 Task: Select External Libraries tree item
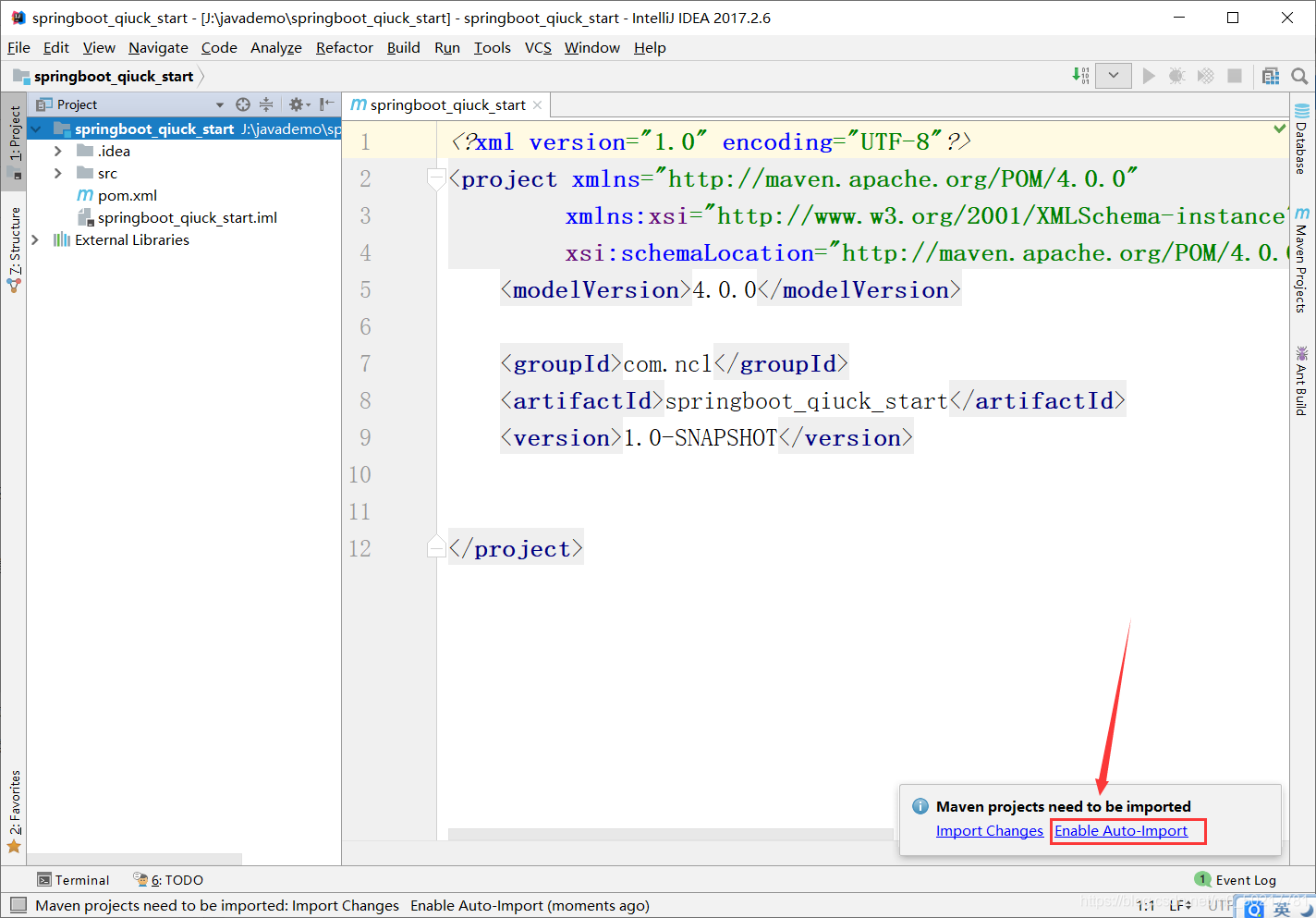click(x=121, y=239)
